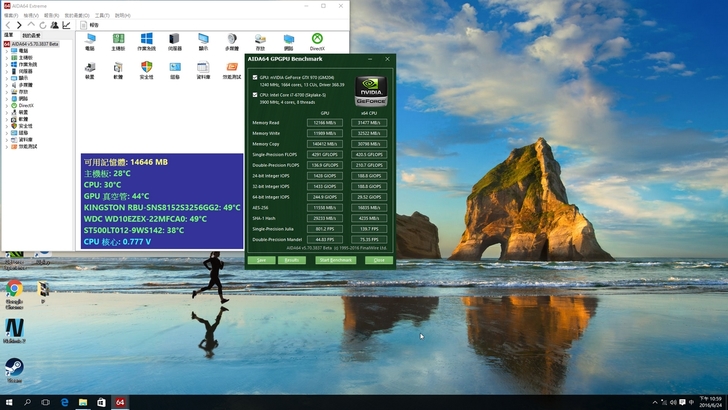Expand the 主機板 tree node
This screenshot has width=728, height=410.
(x=8, y=58)
